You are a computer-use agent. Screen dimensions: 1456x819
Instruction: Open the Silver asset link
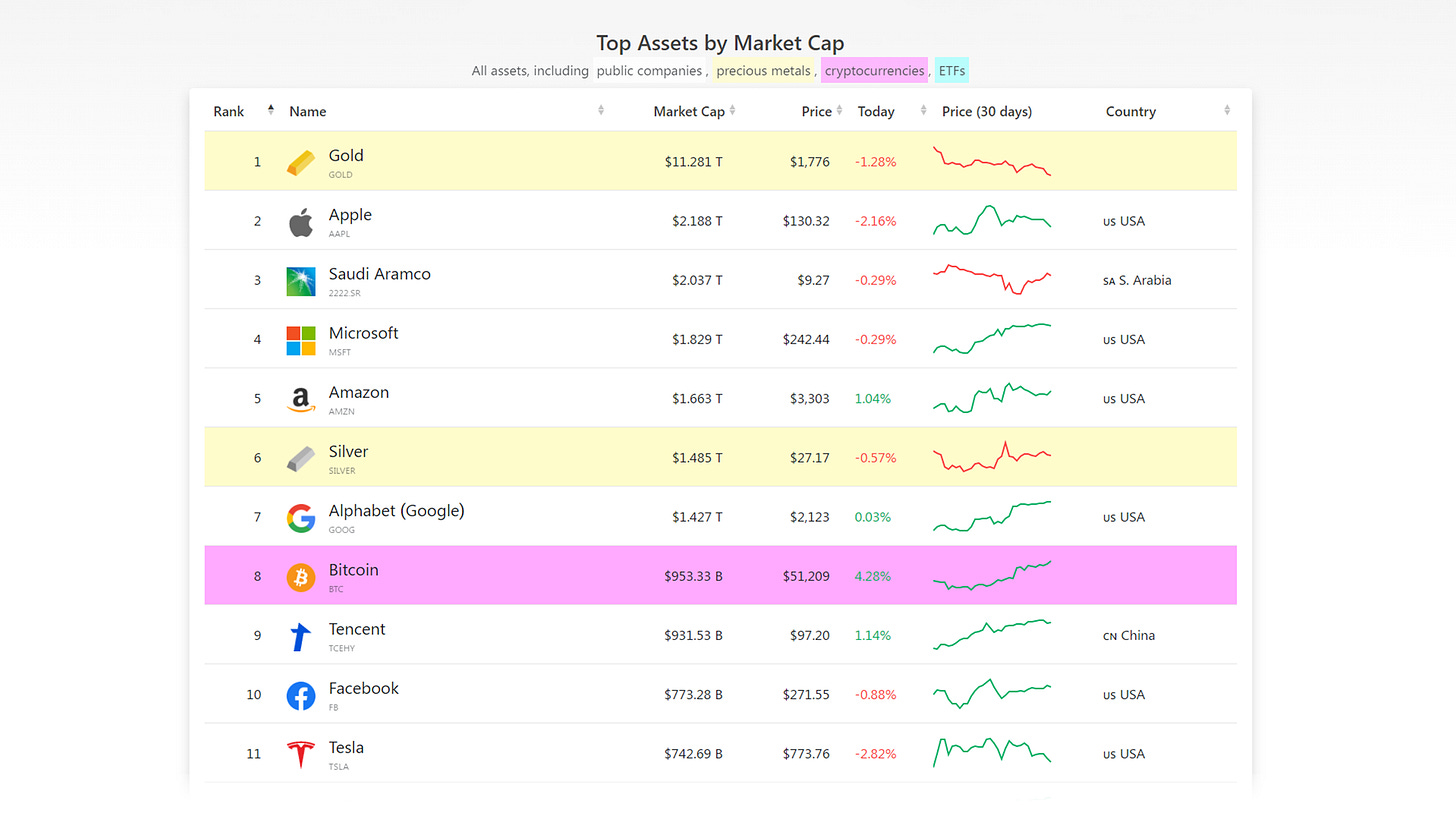point(348,451)
